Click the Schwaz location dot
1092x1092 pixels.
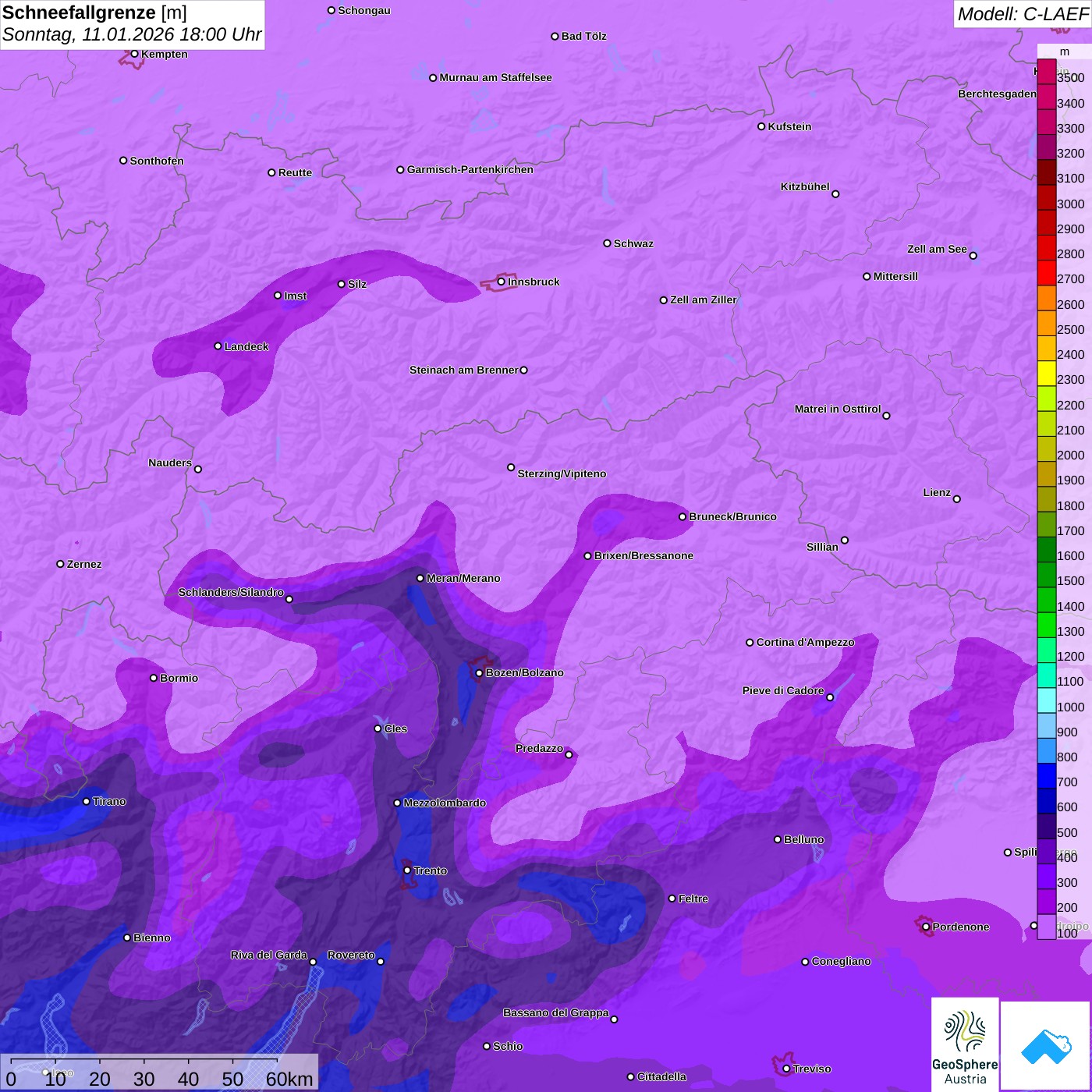coord(607,243)
